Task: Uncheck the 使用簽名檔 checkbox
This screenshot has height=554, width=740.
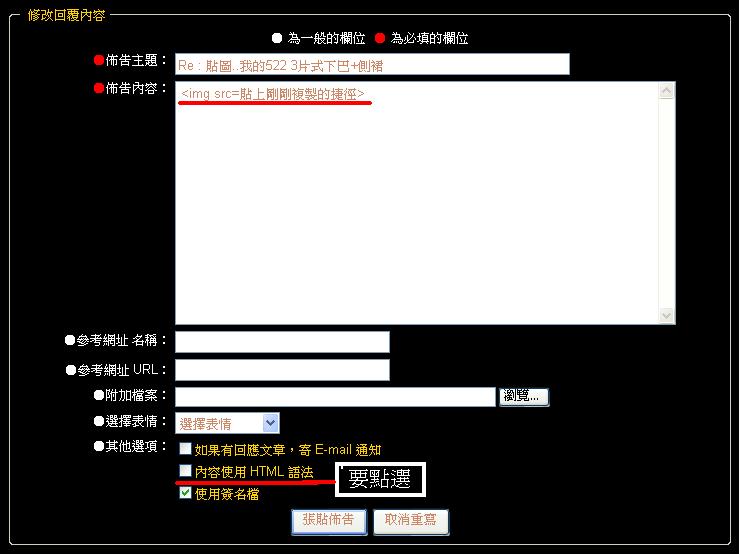Action: pyautogui.click(x=185, y=493)
